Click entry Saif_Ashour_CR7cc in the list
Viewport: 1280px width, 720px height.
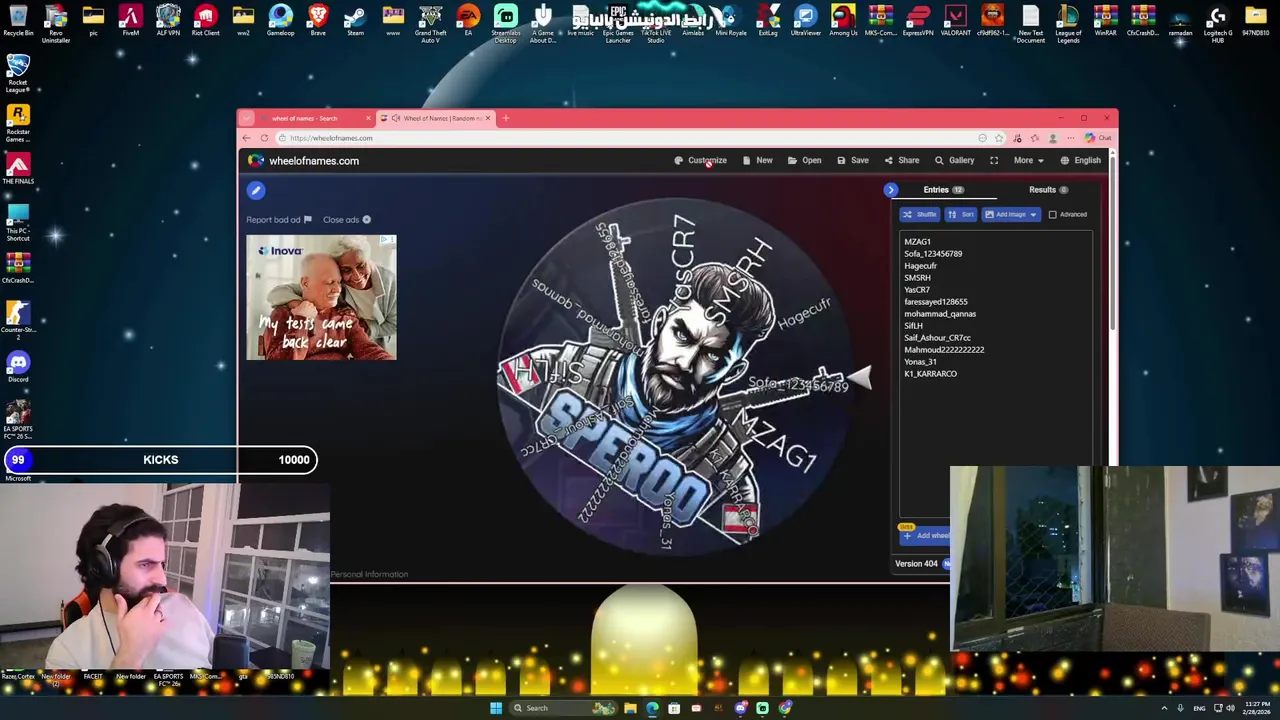937,338
